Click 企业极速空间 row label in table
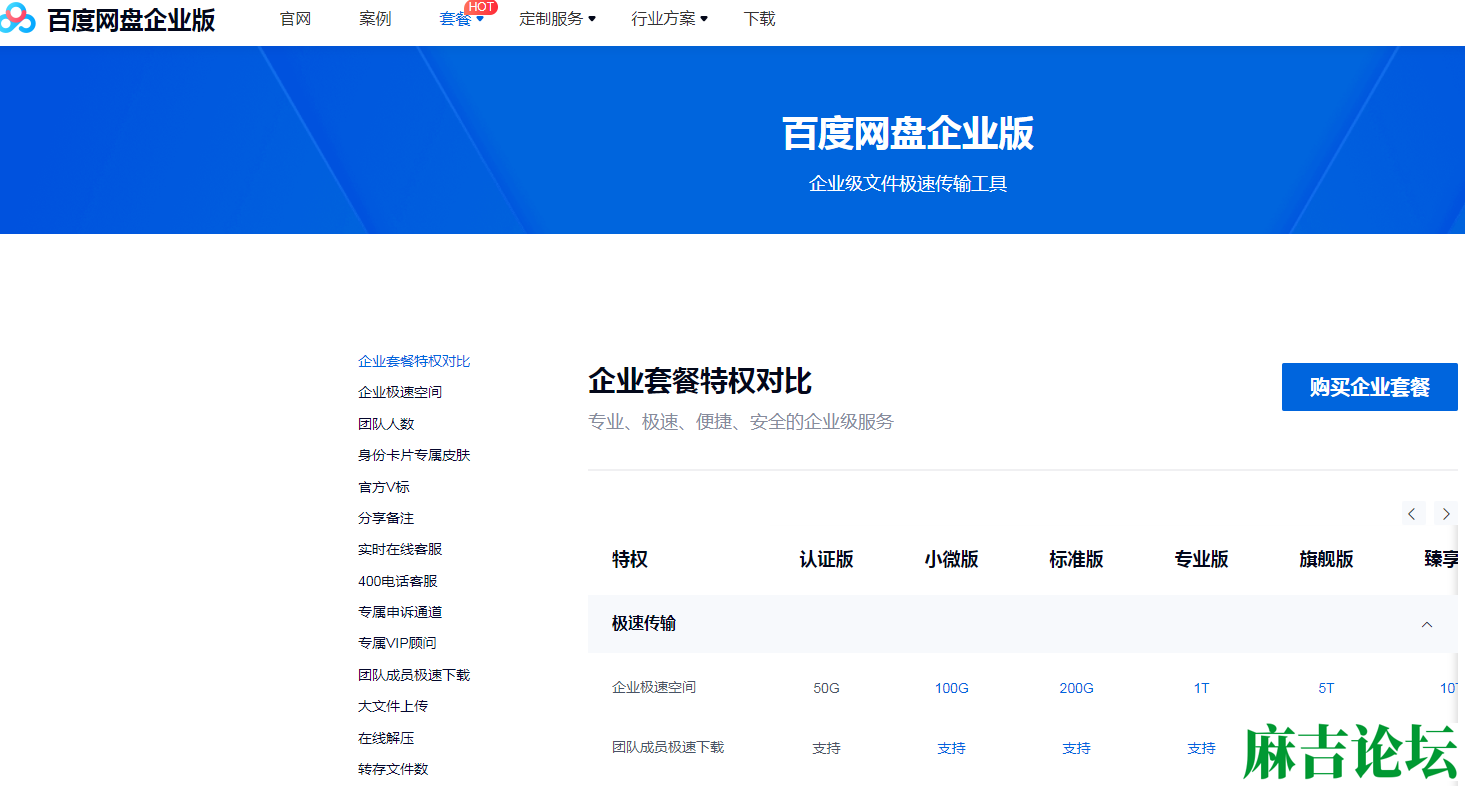Viewport: 1465px width, 786px height. click(654, 687)
